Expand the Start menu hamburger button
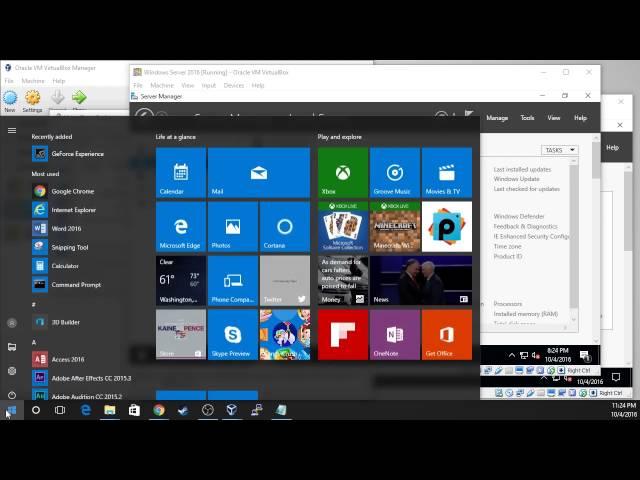 [12, 131]
